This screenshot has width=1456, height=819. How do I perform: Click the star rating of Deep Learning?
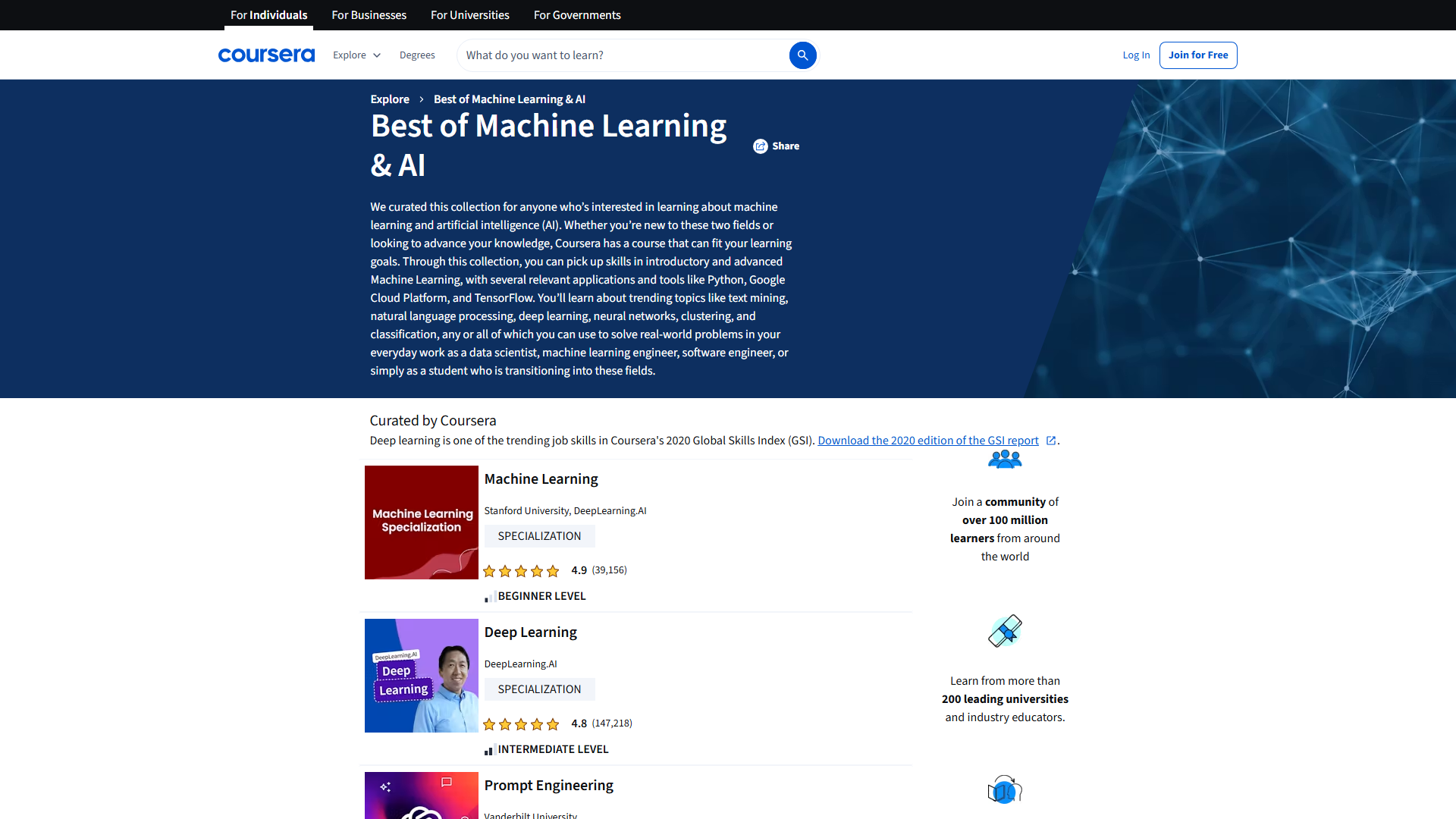pos(521,724)
